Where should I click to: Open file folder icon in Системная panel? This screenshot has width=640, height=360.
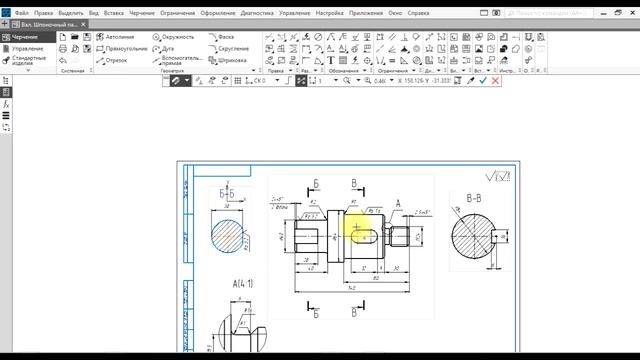[x=74, y=37]
